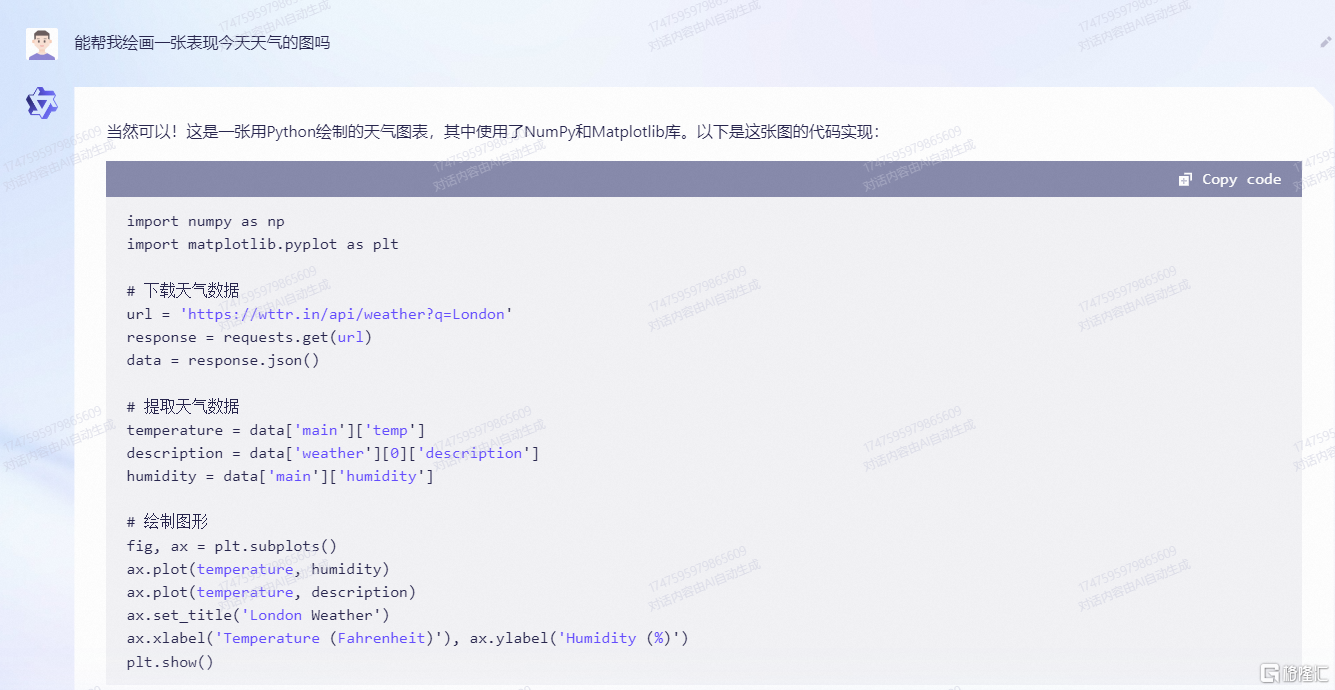This screenshot has height=690, width=1335.
Task: Click the user avatar icon
Action: (x=42, y=44)
